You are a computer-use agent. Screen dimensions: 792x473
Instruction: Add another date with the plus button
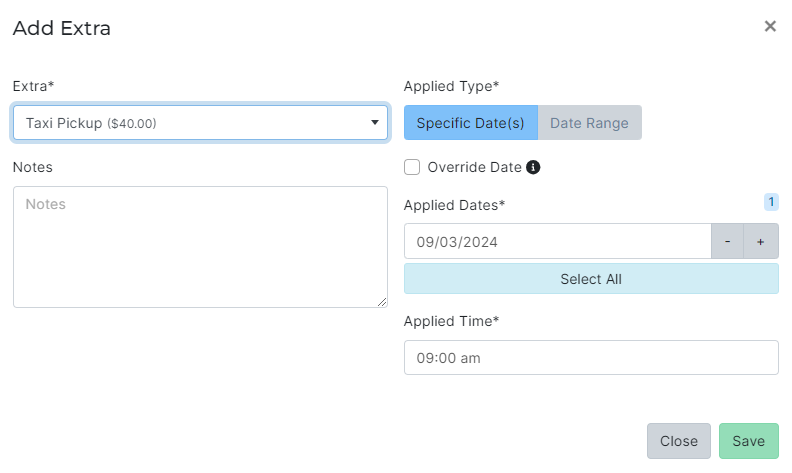761,241
